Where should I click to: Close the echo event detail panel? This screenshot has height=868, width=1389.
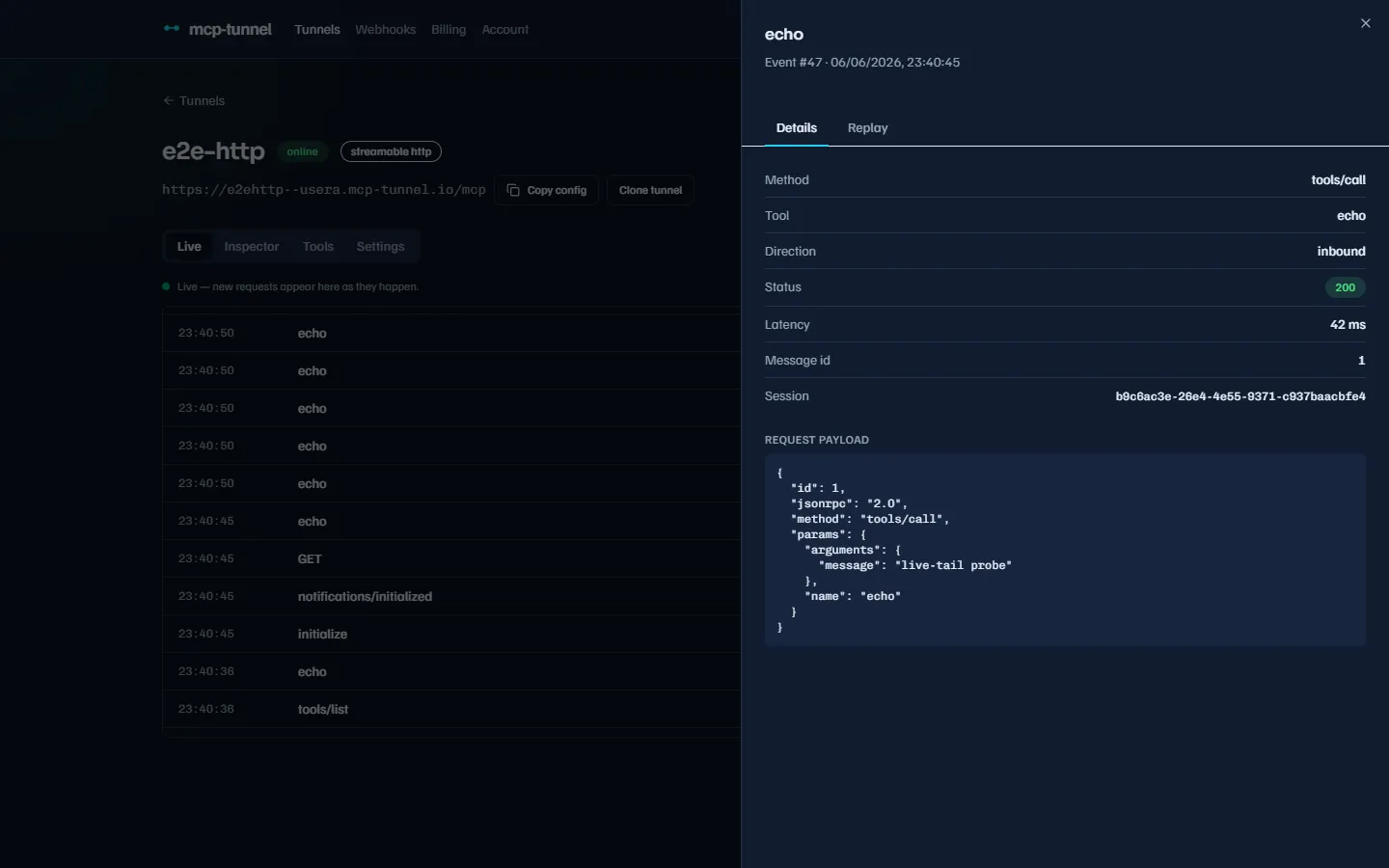click(1365, 23)
